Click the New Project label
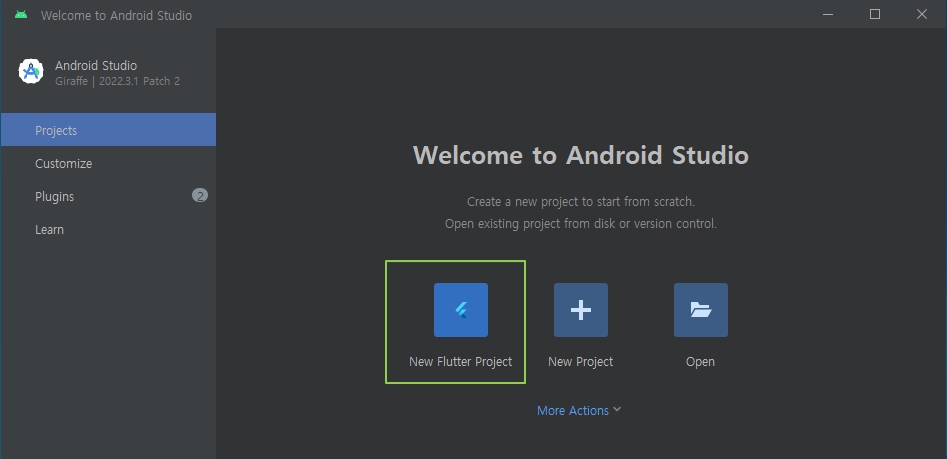 pyautogui.click(x=580, y=362)
